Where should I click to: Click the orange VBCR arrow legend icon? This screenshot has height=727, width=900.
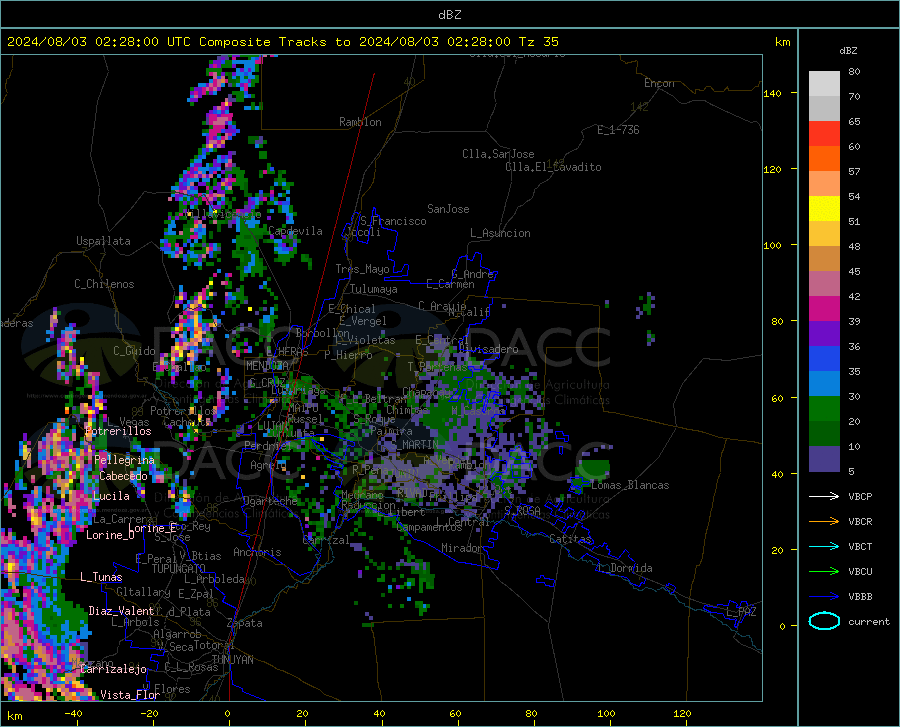click(824, 522)
